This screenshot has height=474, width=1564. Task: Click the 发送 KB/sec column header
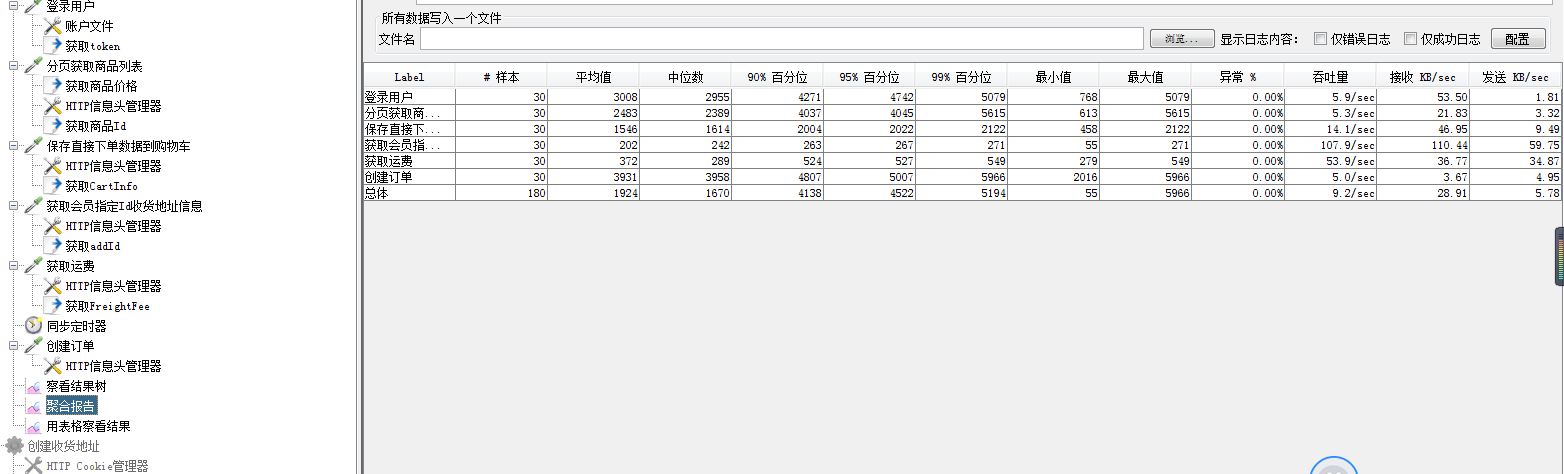click(1515, 77)
